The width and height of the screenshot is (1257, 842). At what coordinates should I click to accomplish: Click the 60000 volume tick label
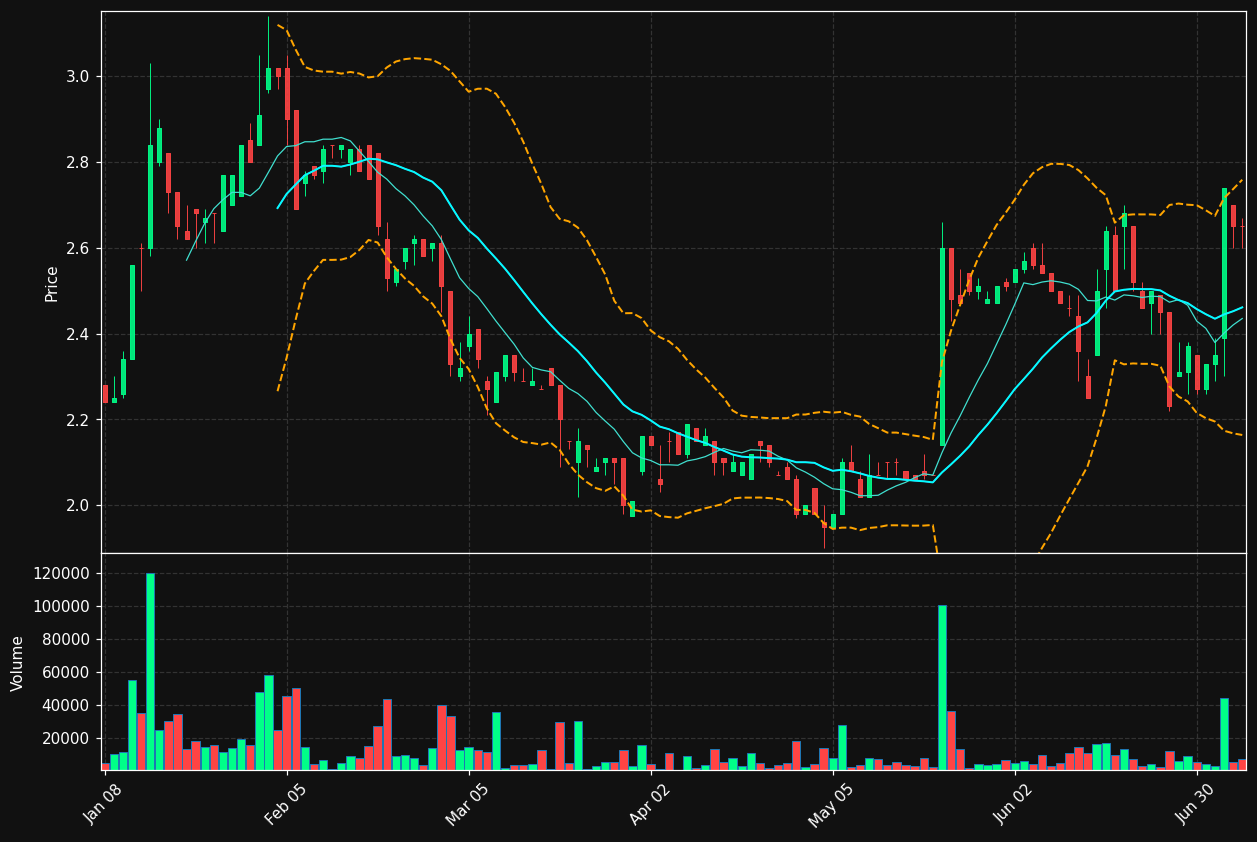(x=66, y=673)
